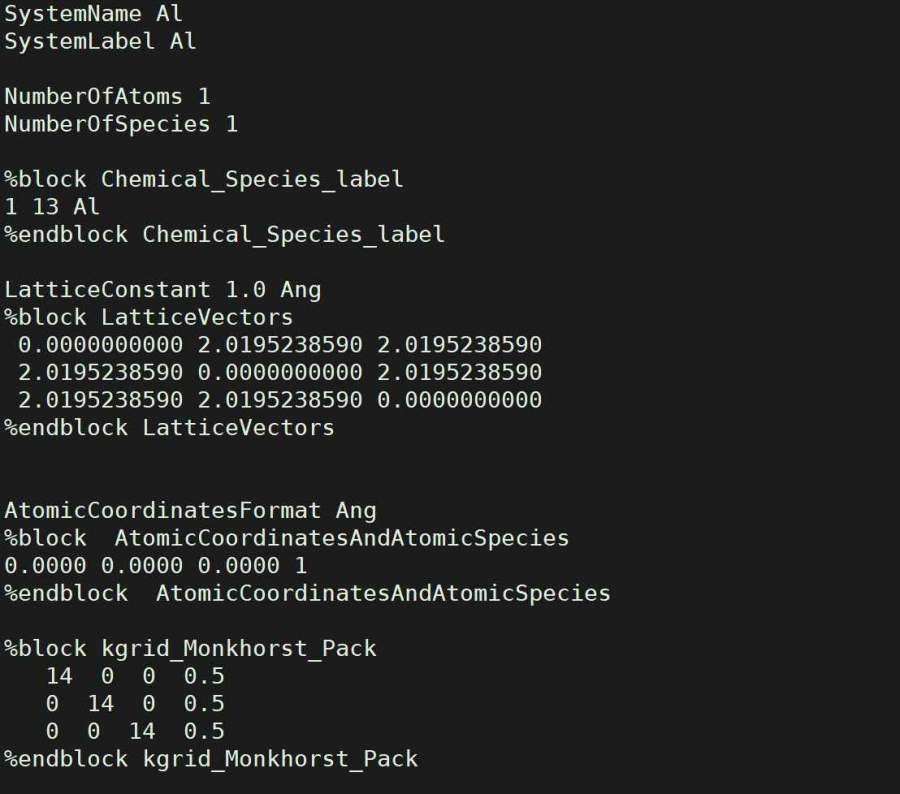
Task: Place cursor on the atomic coordinates '0.0000 0.0000 0.0000 1' line
Action: coord(155,566)
